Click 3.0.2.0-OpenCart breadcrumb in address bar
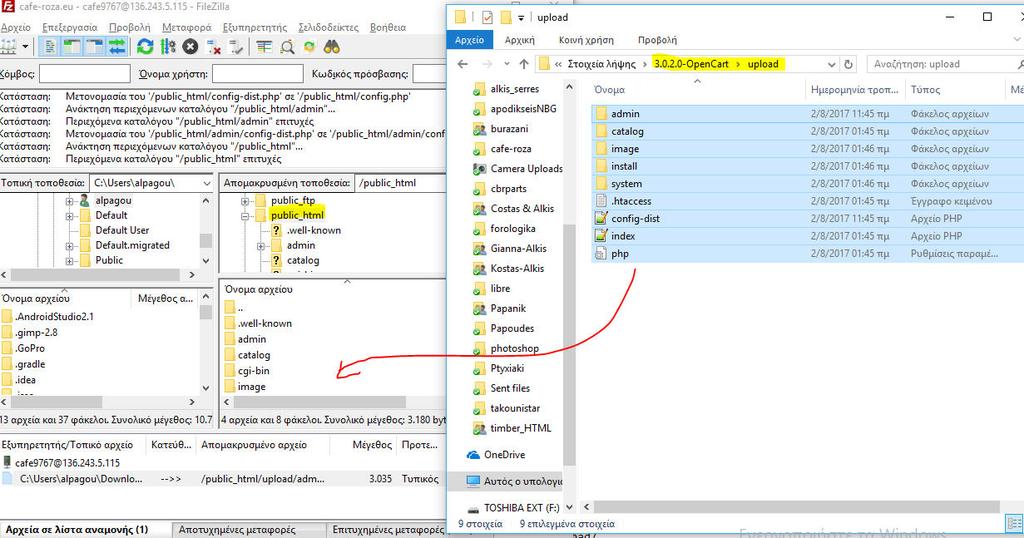 click(691, 64)
